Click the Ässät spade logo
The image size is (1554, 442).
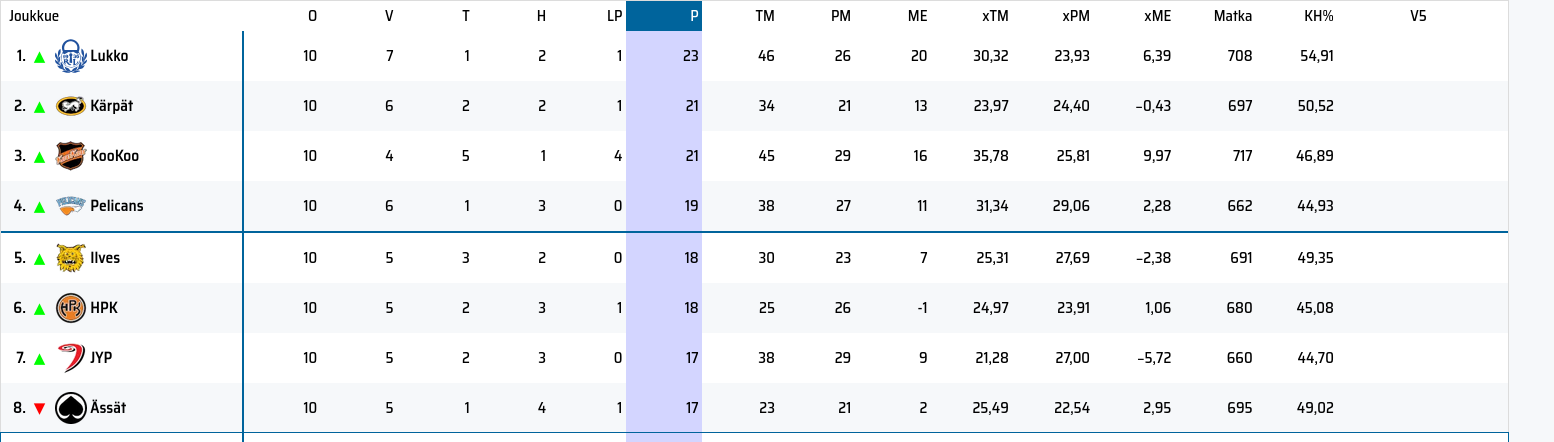coord(70,408)
